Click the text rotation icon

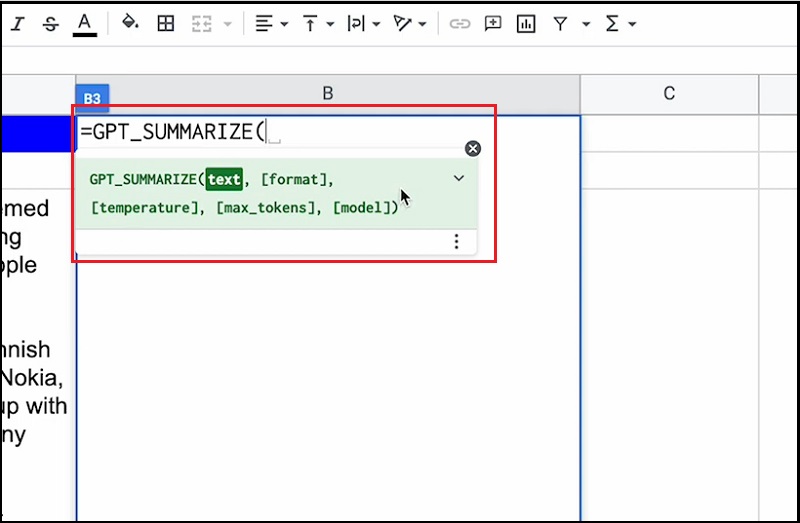click(x=402, y=23)
